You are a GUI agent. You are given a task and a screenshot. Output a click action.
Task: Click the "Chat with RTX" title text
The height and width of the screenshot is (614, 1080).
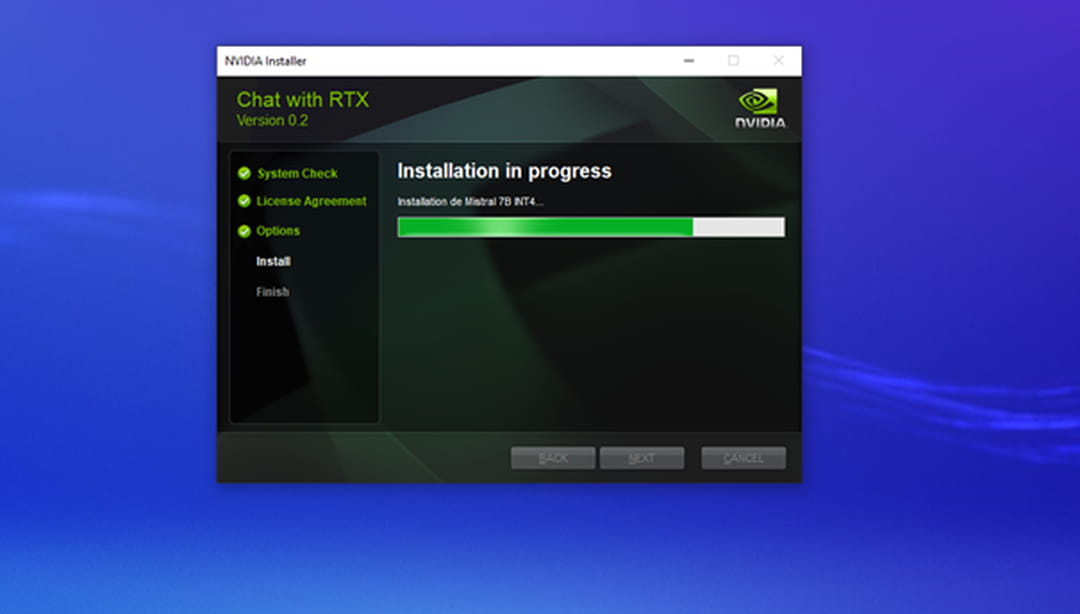(303, 100)
